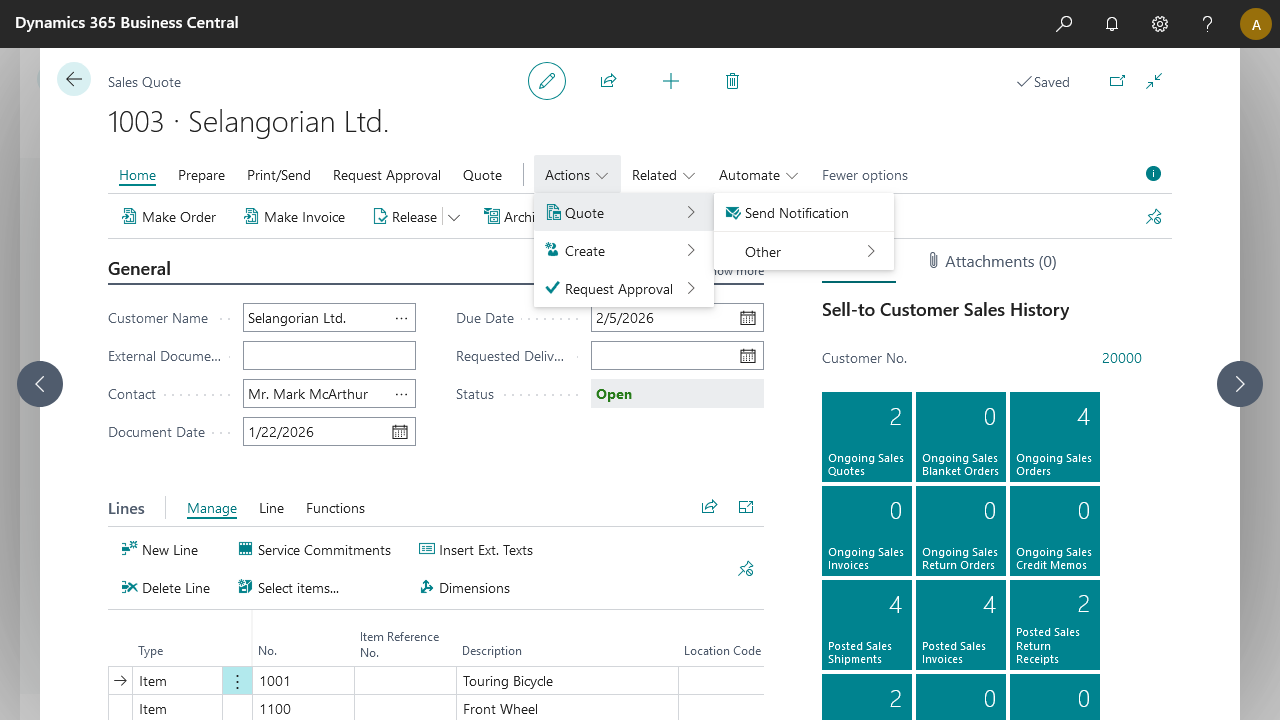Screen dimensions: 1280x720
Task: Open the Attachments (0) tab
Action: [992, 261]
